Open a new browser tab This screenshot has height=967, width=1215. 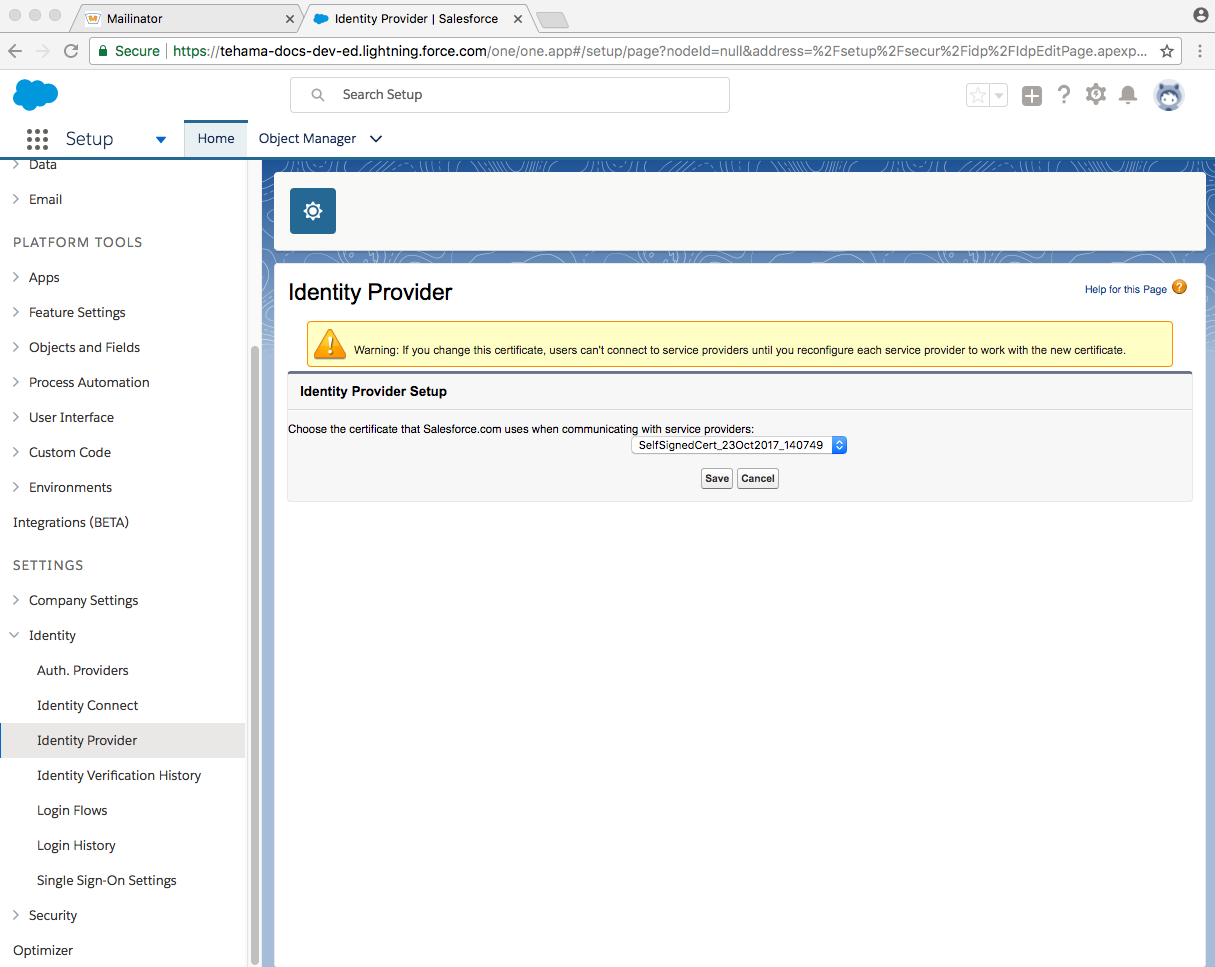(x=552, y=19)
